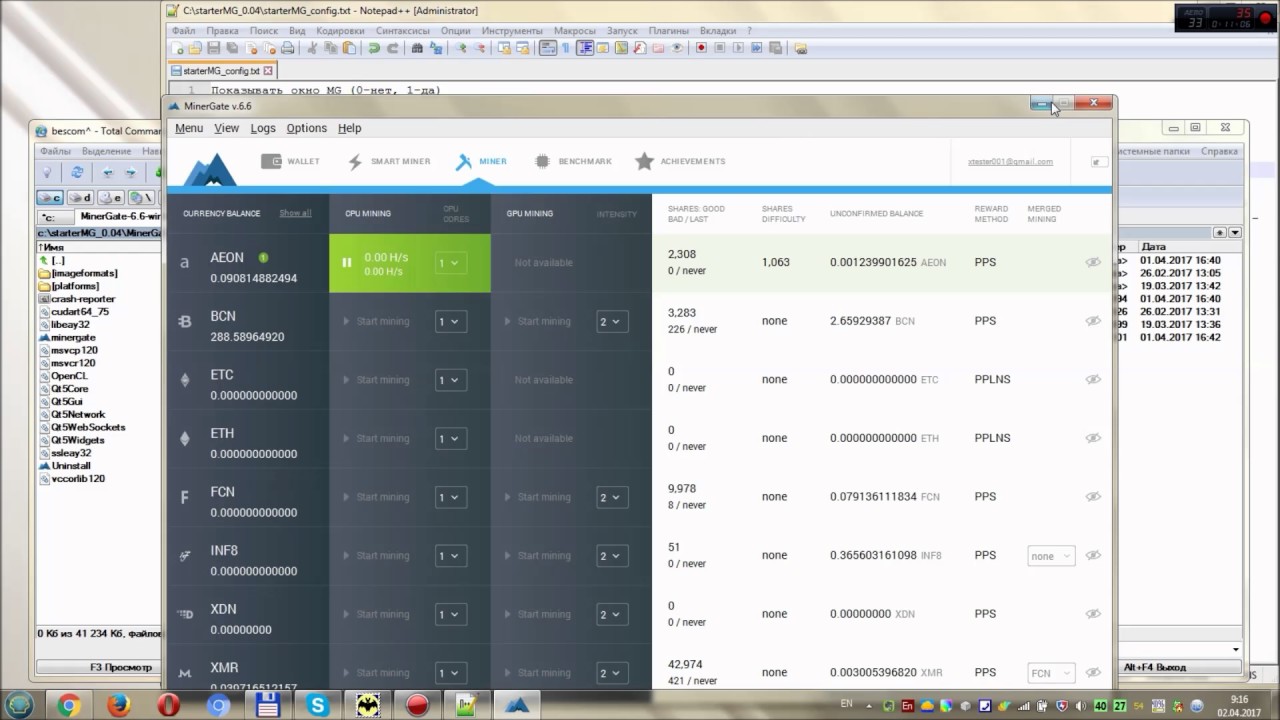Open the Wallet section in MinerGate

(290, 161)
